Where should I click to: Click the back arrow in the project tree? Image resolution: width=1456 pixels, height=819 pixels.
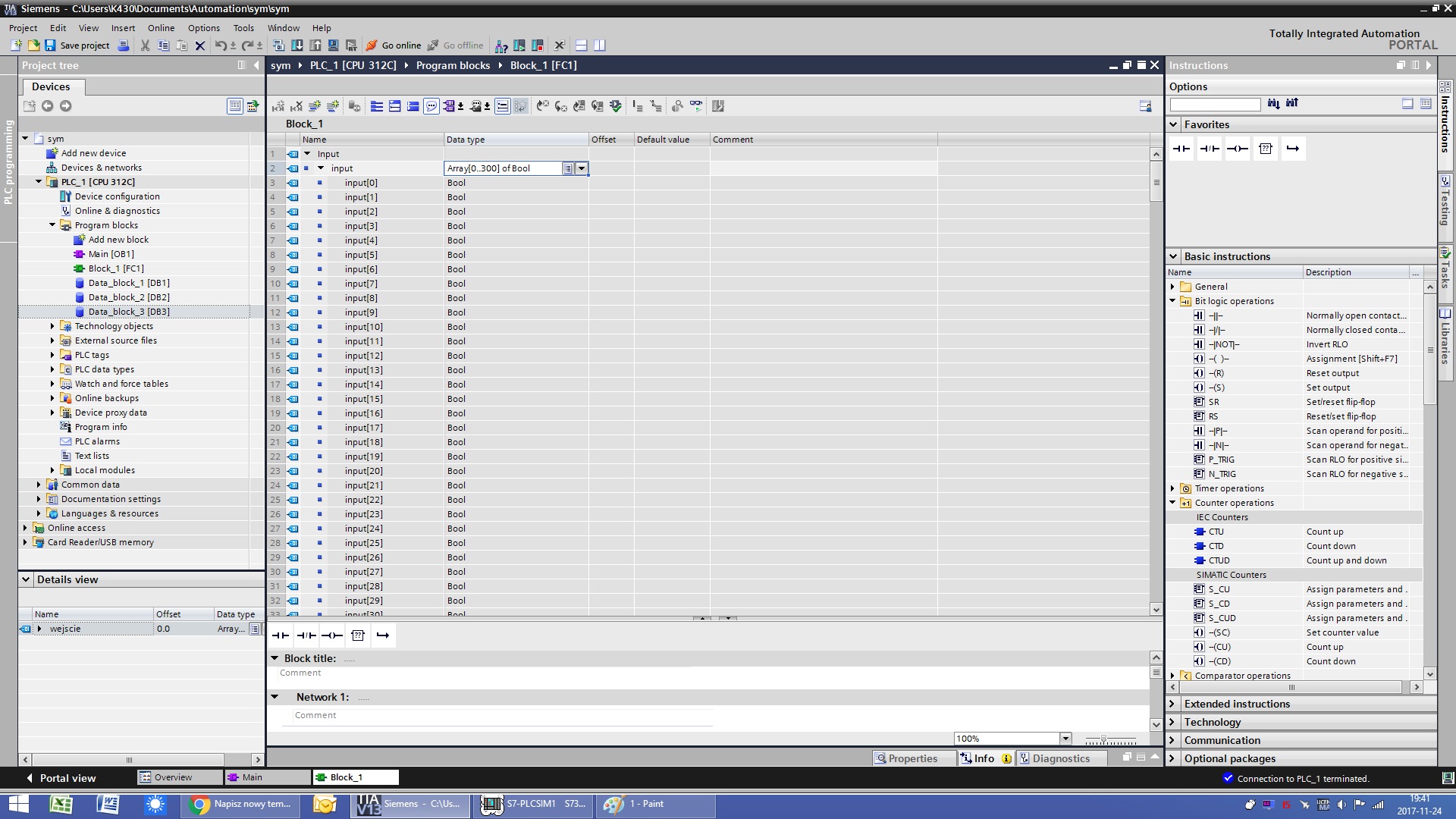point(47,106)
